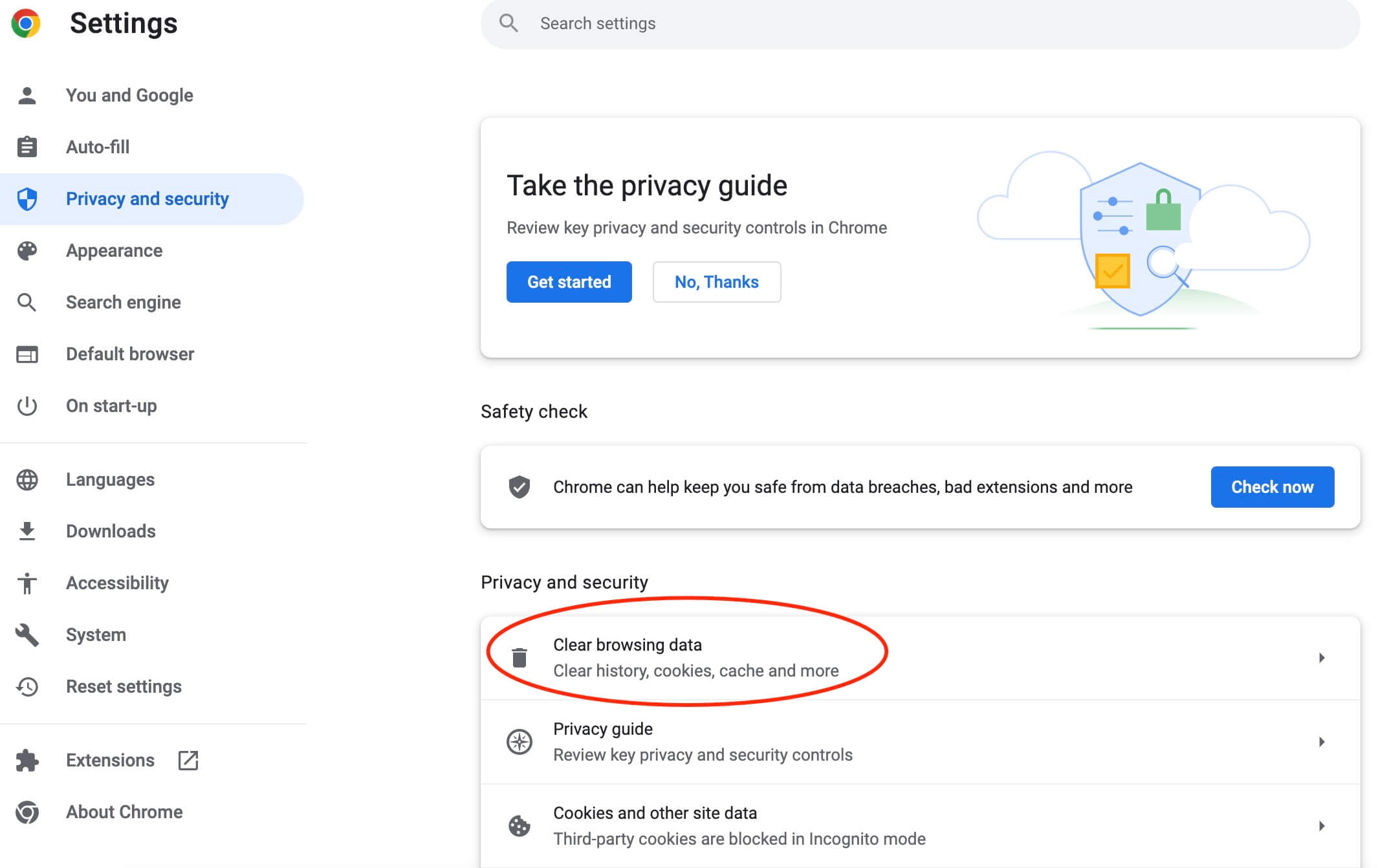Run safety check with Check now
The height and width of the screenshot is (868, 1378).
[x=1272, y=487]
